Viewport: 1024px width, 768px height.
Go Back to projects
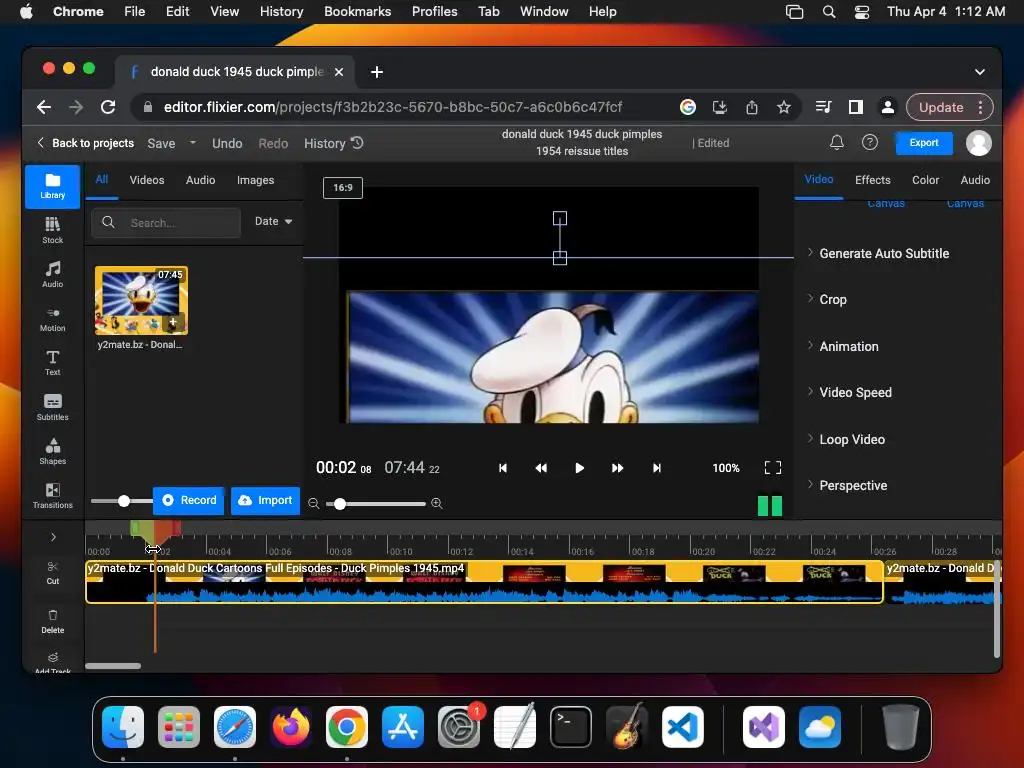[85, 142]
